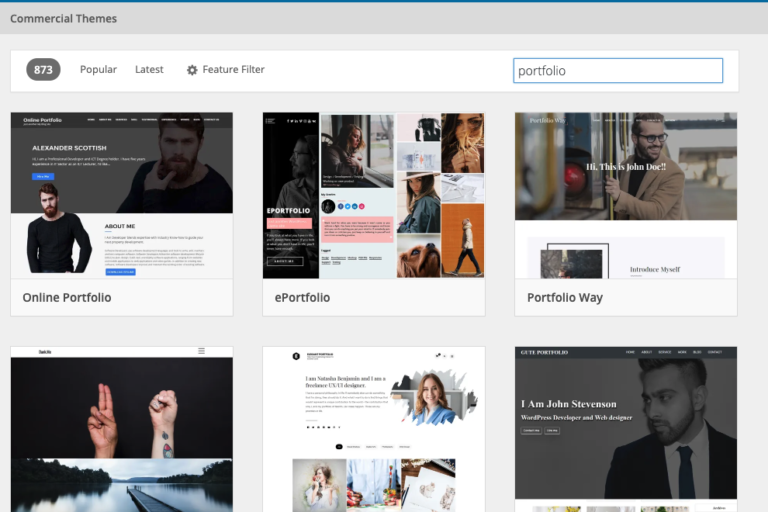The image size is (768, 512).
Task: Click the blue button in Online Portfolio hero
Action: click(x=43, y=176)
